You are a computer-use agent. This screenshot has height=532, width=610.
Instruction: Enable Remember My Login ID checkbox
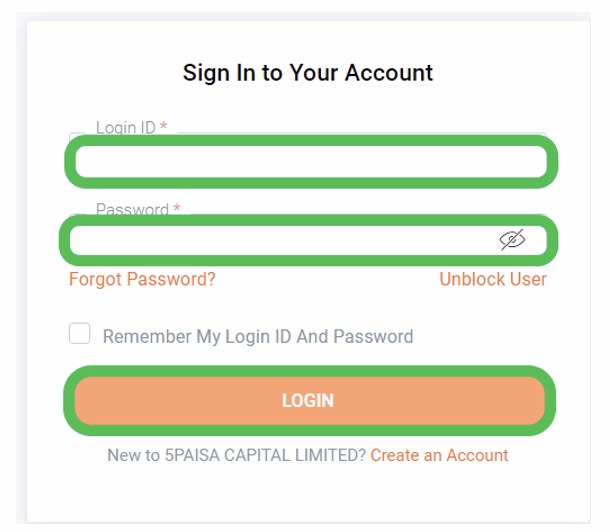[79, 335]
